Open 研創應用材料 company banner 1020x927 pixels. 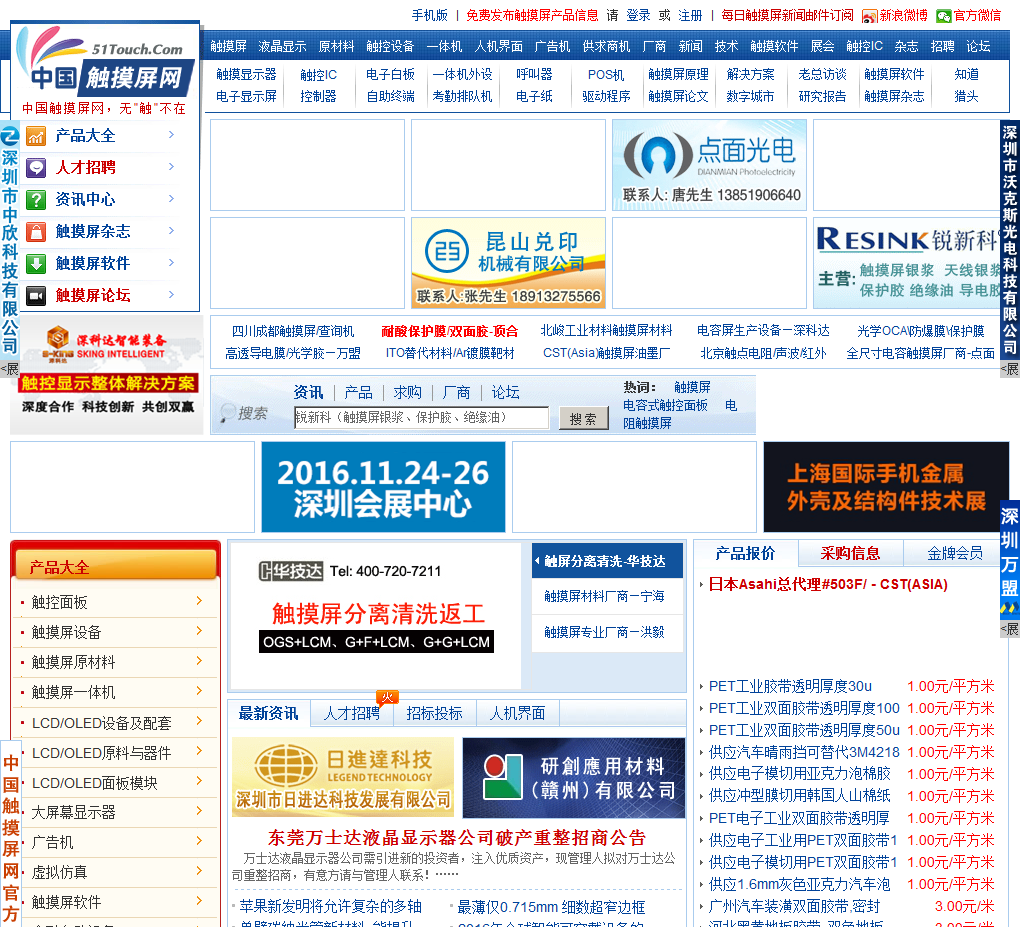(574, 777)
